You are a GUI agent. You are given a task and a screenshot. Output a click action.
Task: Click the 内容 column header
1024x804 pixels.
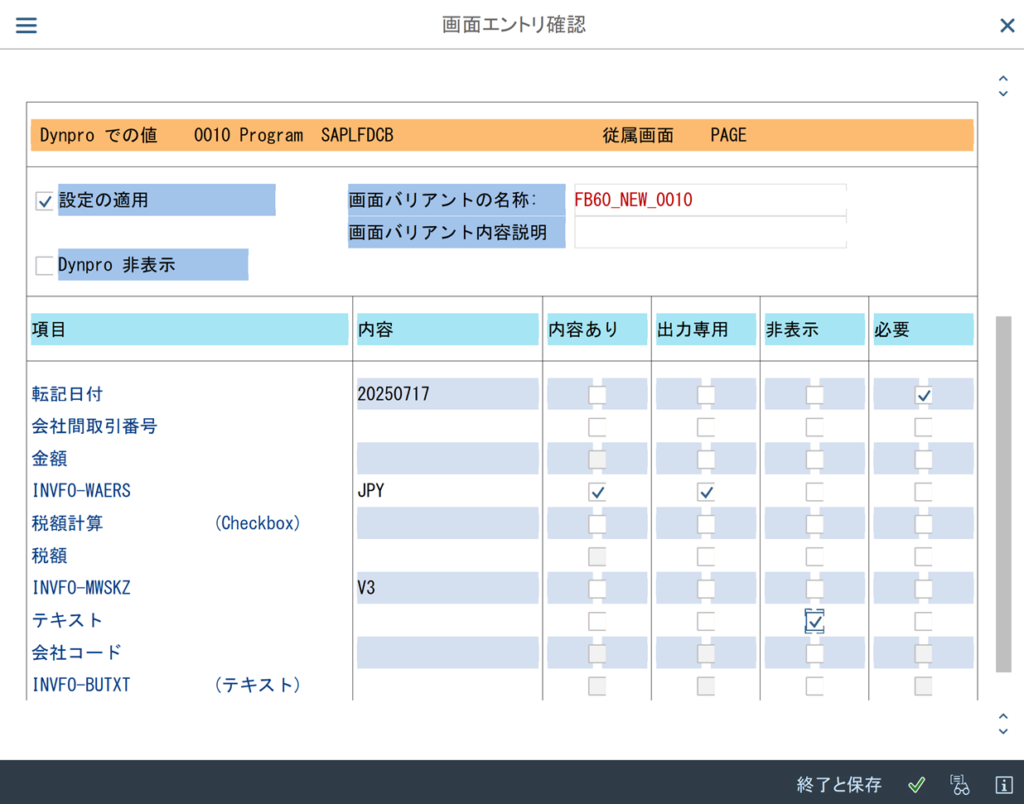coord(447,329)
